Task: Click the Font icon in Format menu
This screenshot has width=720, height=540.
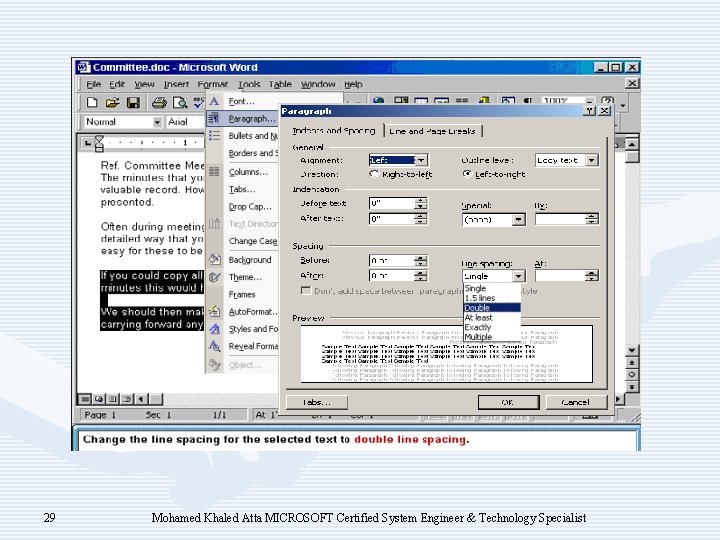Action: click(x=214, y=101)
